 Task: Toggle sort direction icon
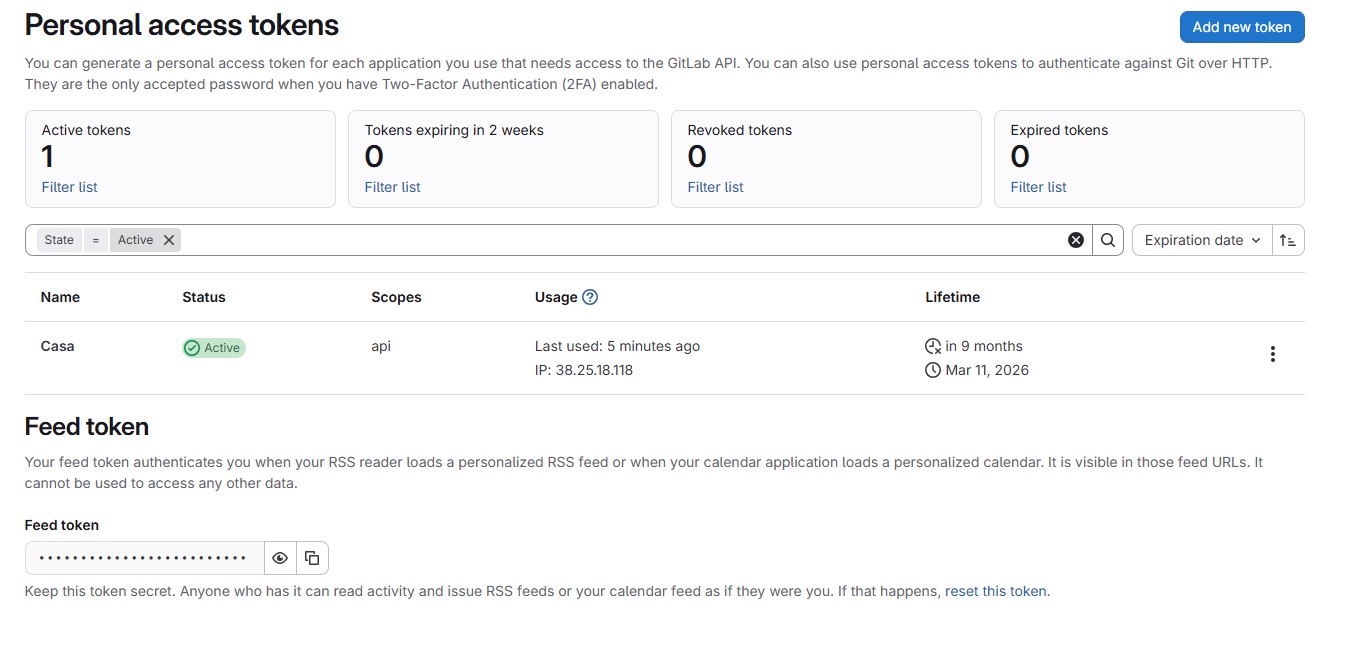click(x=1288, y=240)
